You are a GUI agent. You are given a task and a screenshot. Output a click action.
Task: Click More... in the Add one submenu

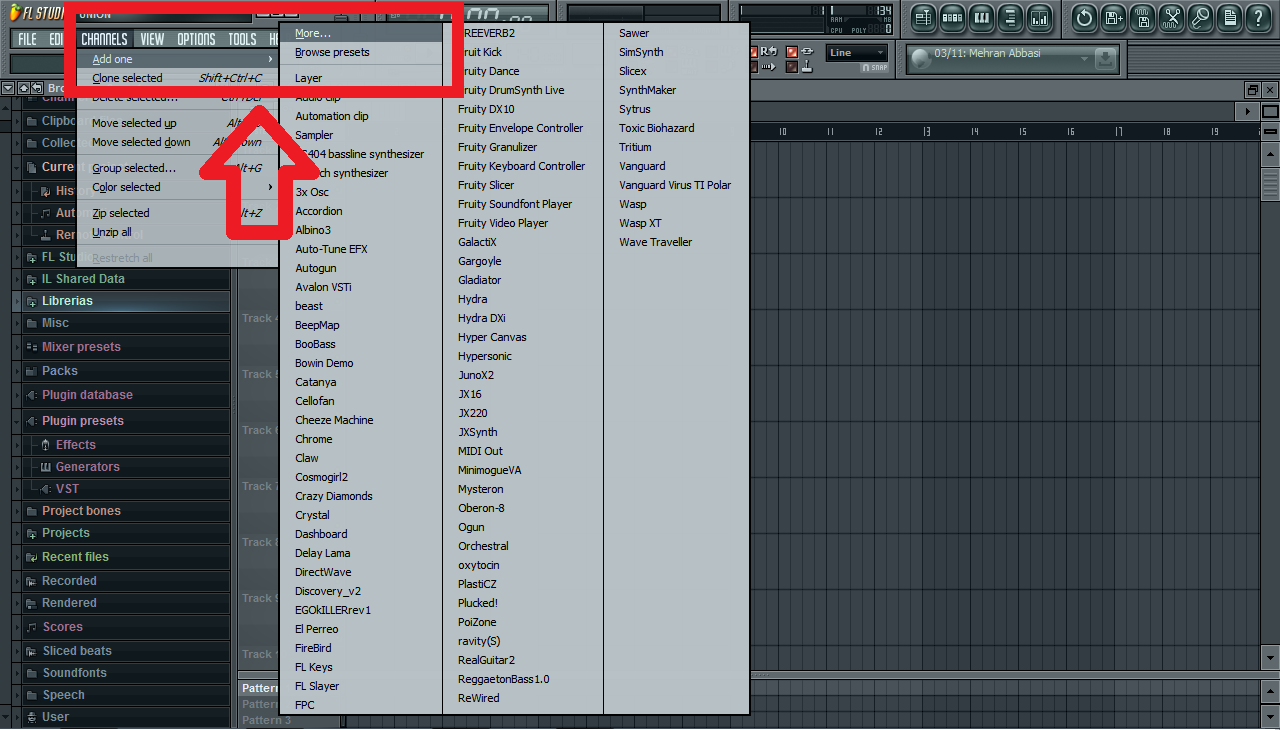(361, 33)
